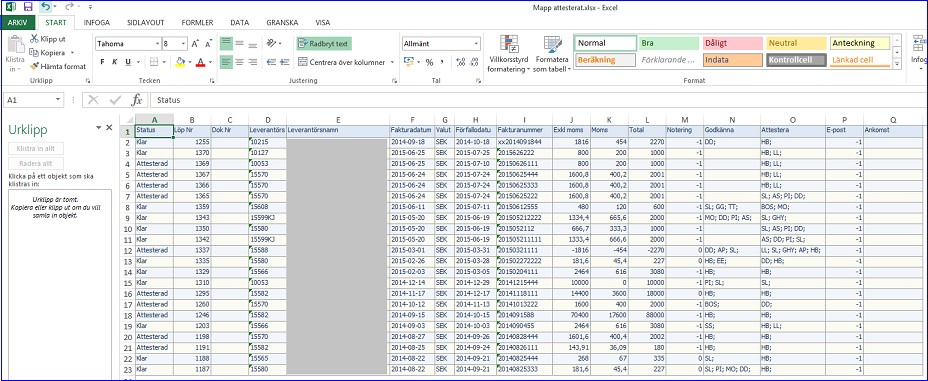Open the font size 8 dropdown
The height and width of the screenshot is (381, 928).
(184, 44)
